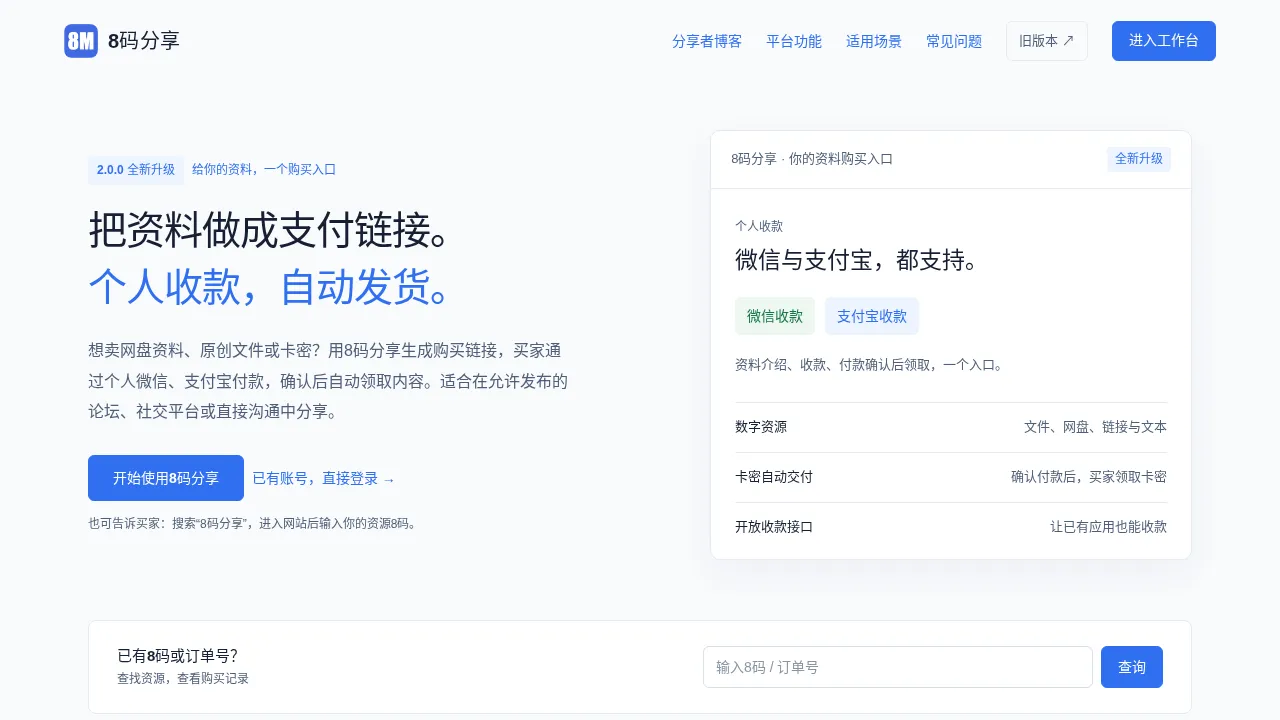This screenshot has width=1280, height=720.
Task: Click the 8码分享 site name
Action: 144,41
